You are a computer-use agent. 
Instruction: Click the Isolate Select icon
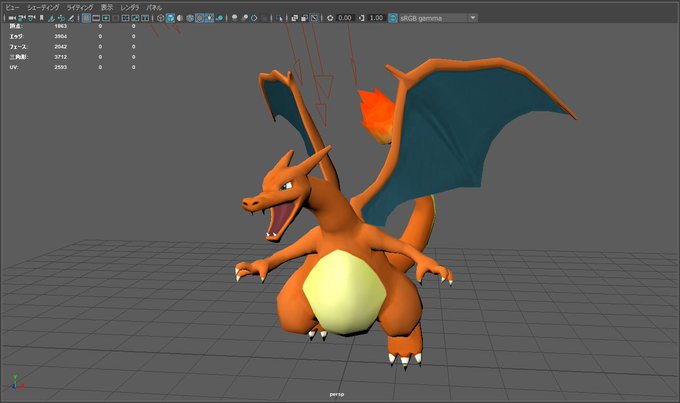pyautogui.click(x=280, y=18)
